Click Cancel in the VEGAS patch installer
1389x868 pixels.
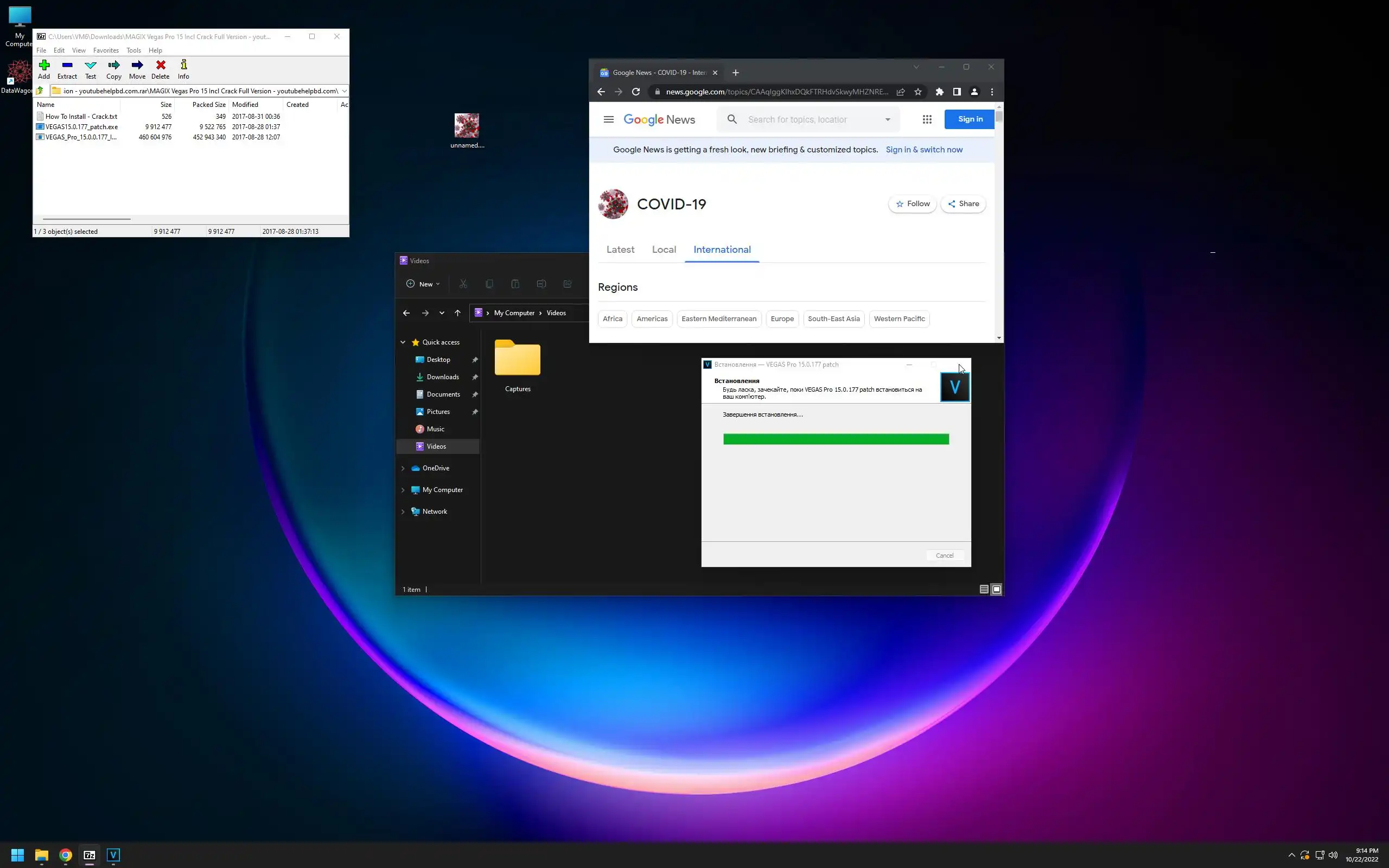pyautogui.click(x=944, y=555)
